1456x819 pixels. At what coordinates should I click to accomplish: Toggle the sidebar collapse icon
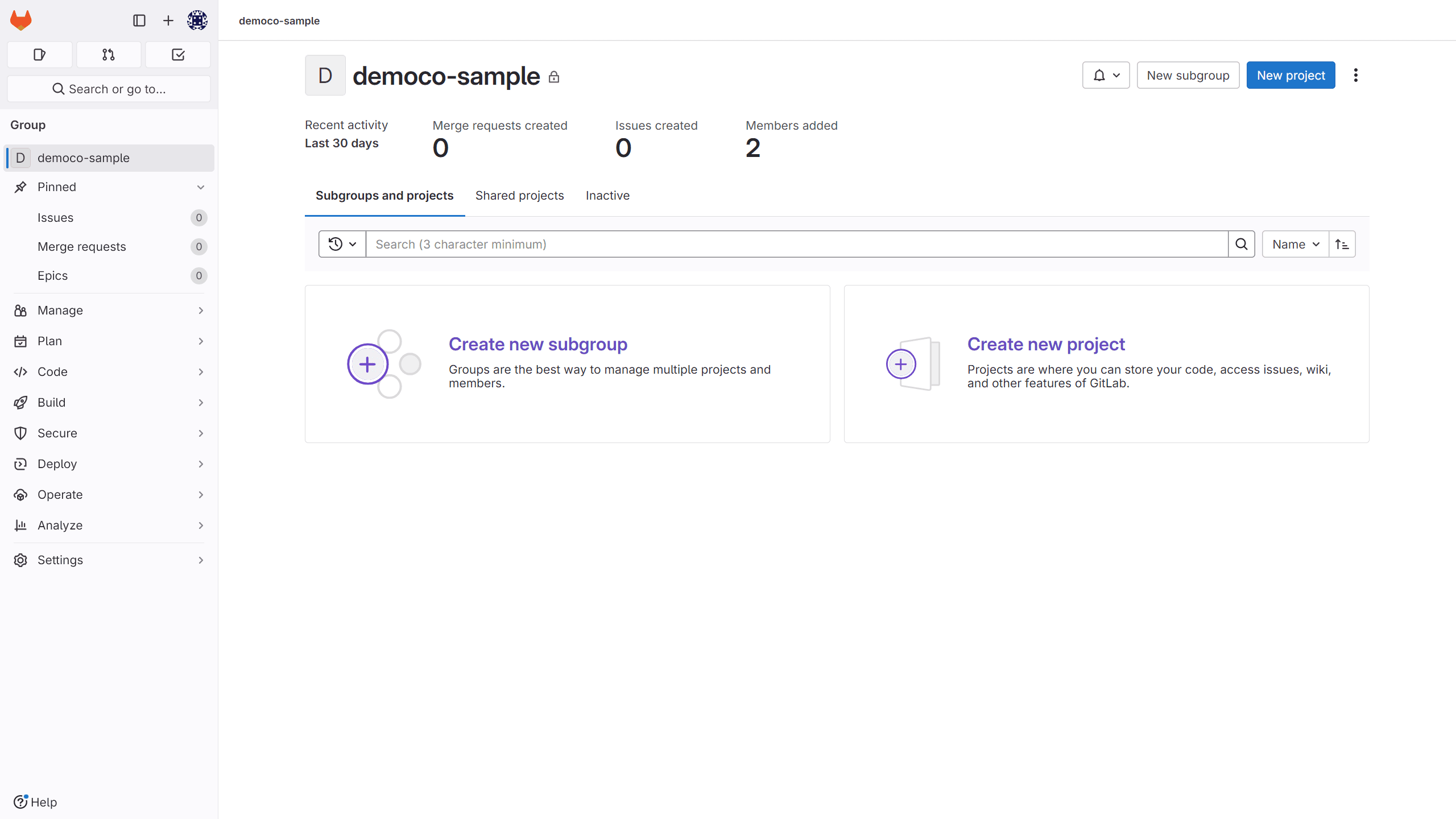[139, 20]
